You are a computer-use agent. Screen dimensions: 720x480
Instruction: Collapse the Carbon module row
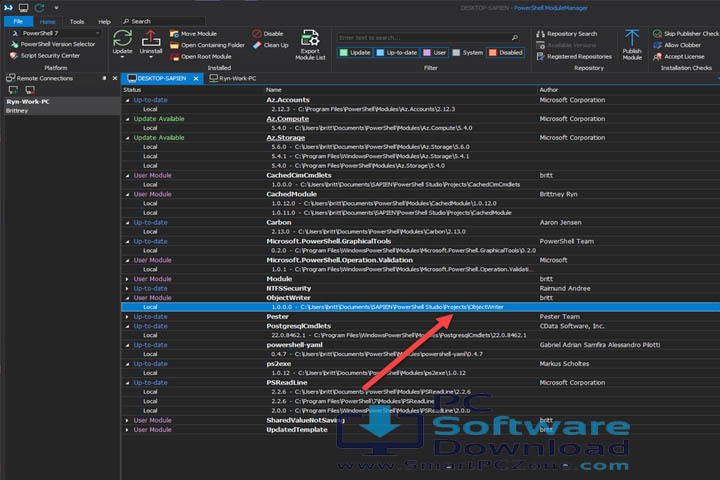tap(127, 223)
